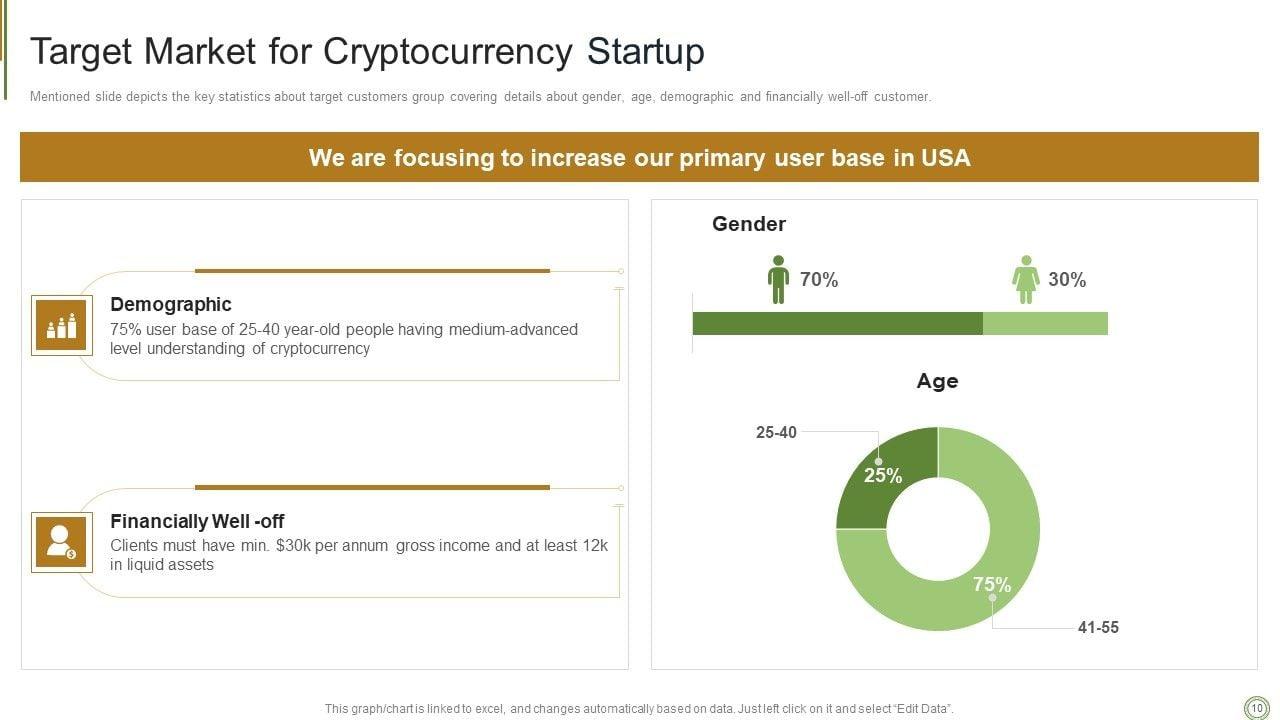Click the Financially Well-off heading
Viewport: 1280px width, 720px height.
[197, 521]
